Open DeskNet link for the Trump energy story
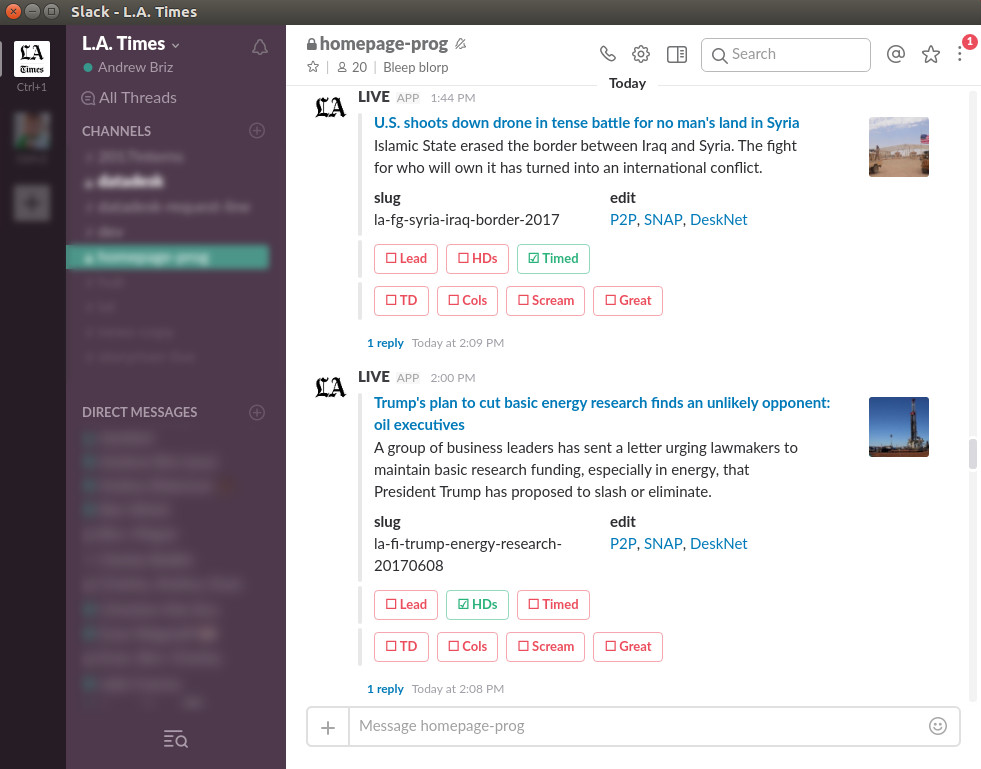Image resolution: width=981 pixels, height=769 pixels. [719, 544]
